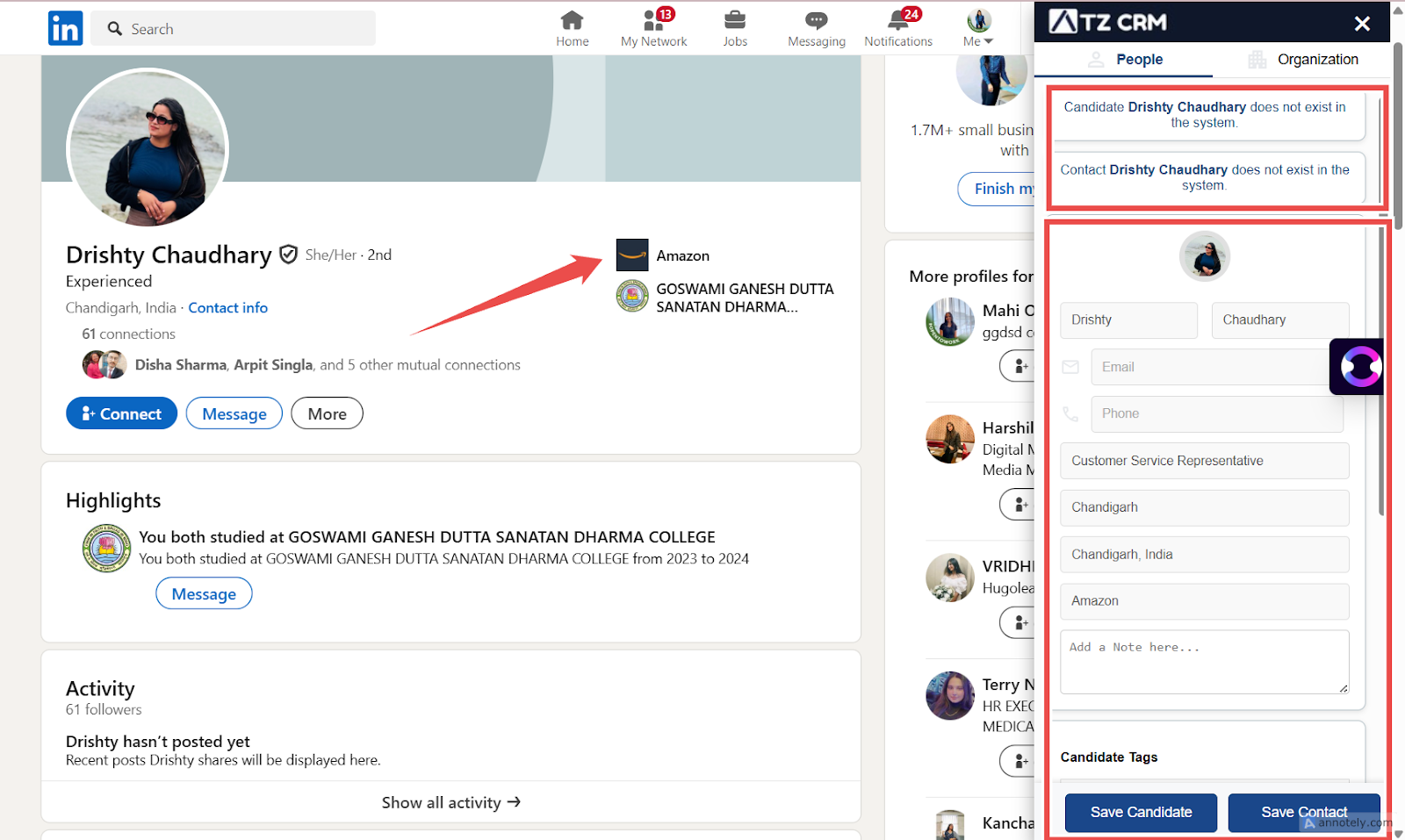Click the Finish button in the ad card

997,189
